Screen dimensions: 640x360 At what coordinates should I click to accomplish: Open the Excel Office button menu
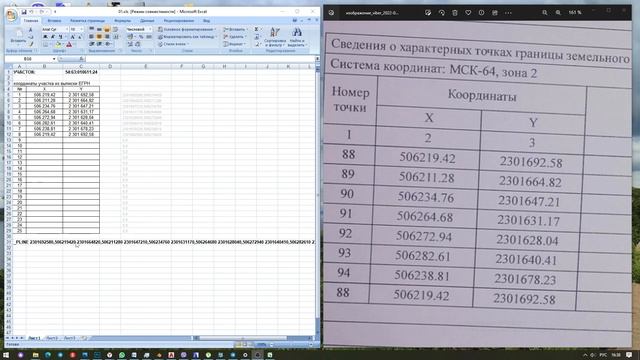[x=11, y=16]
